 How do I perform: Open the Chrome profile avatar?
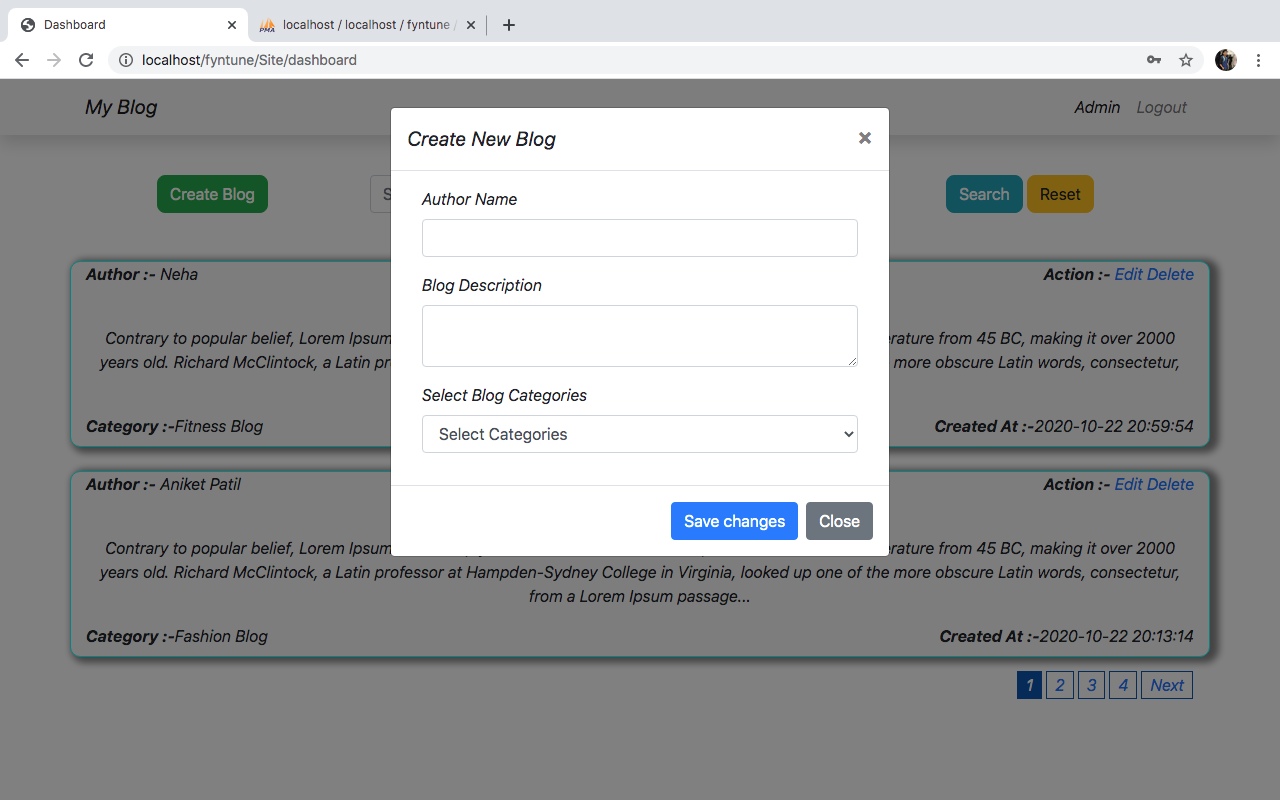1225,60
